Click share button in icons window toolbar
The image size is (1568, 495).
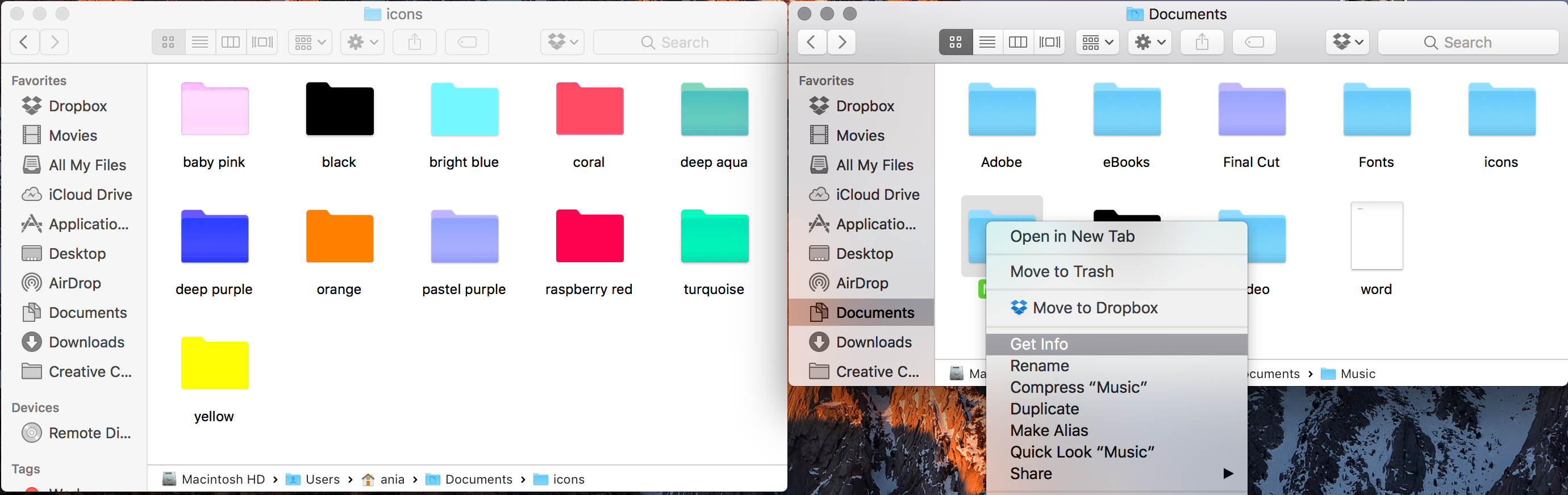point(415,42)
